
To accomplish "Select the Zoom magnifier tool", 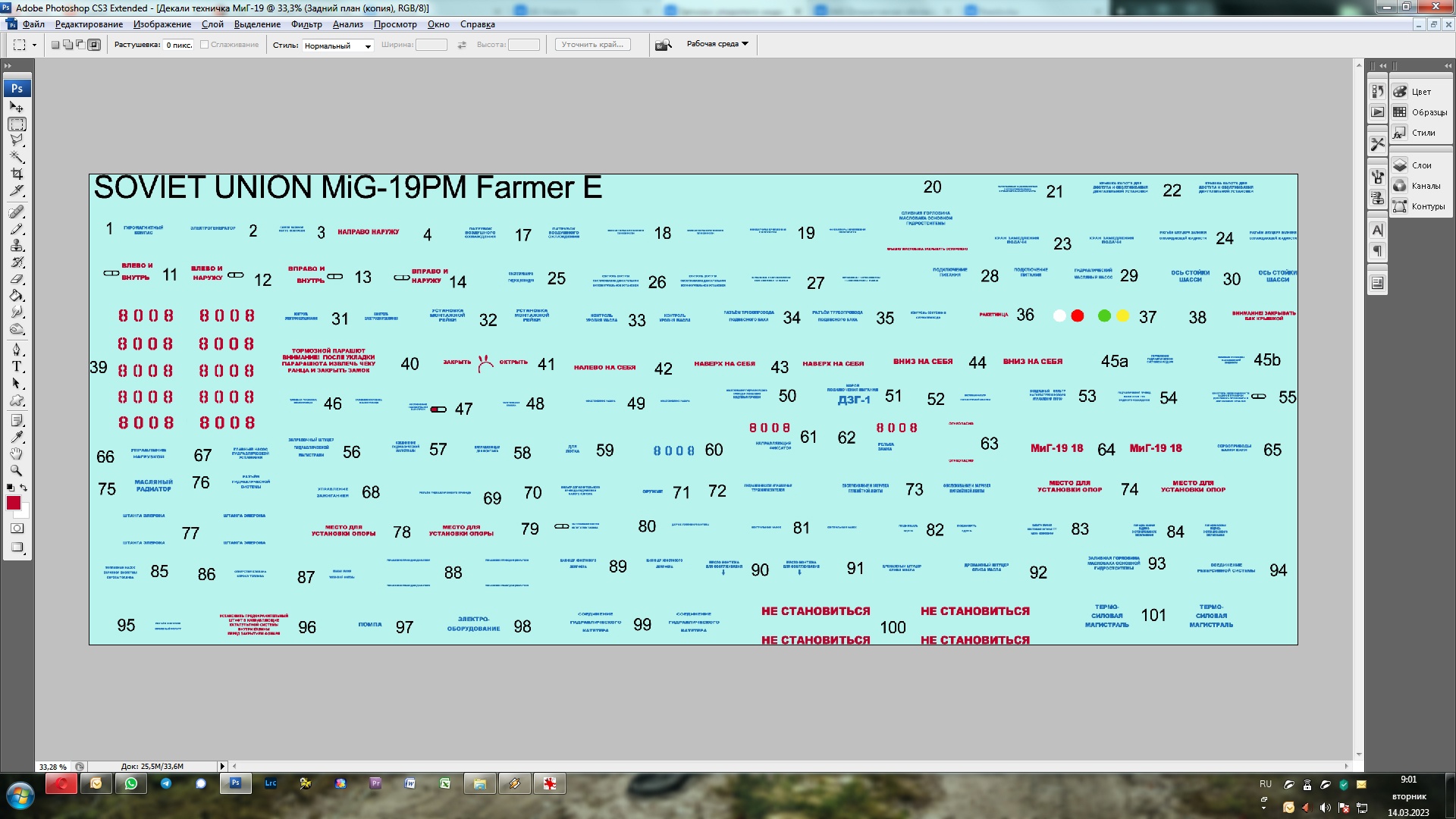I will (17, 470).
